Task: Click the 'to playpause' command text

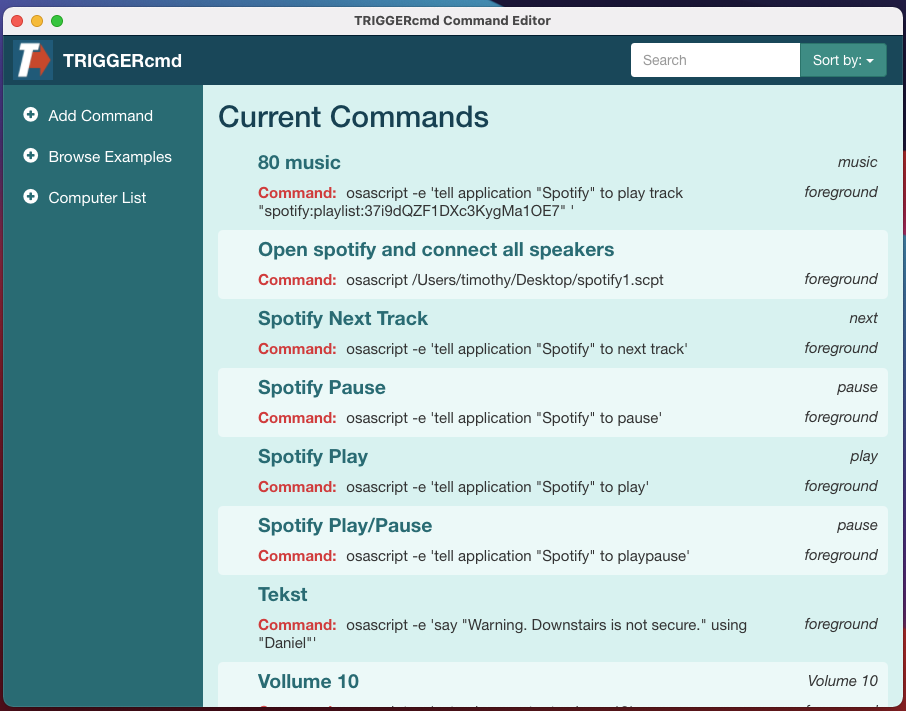Action: tap(518, 556)
